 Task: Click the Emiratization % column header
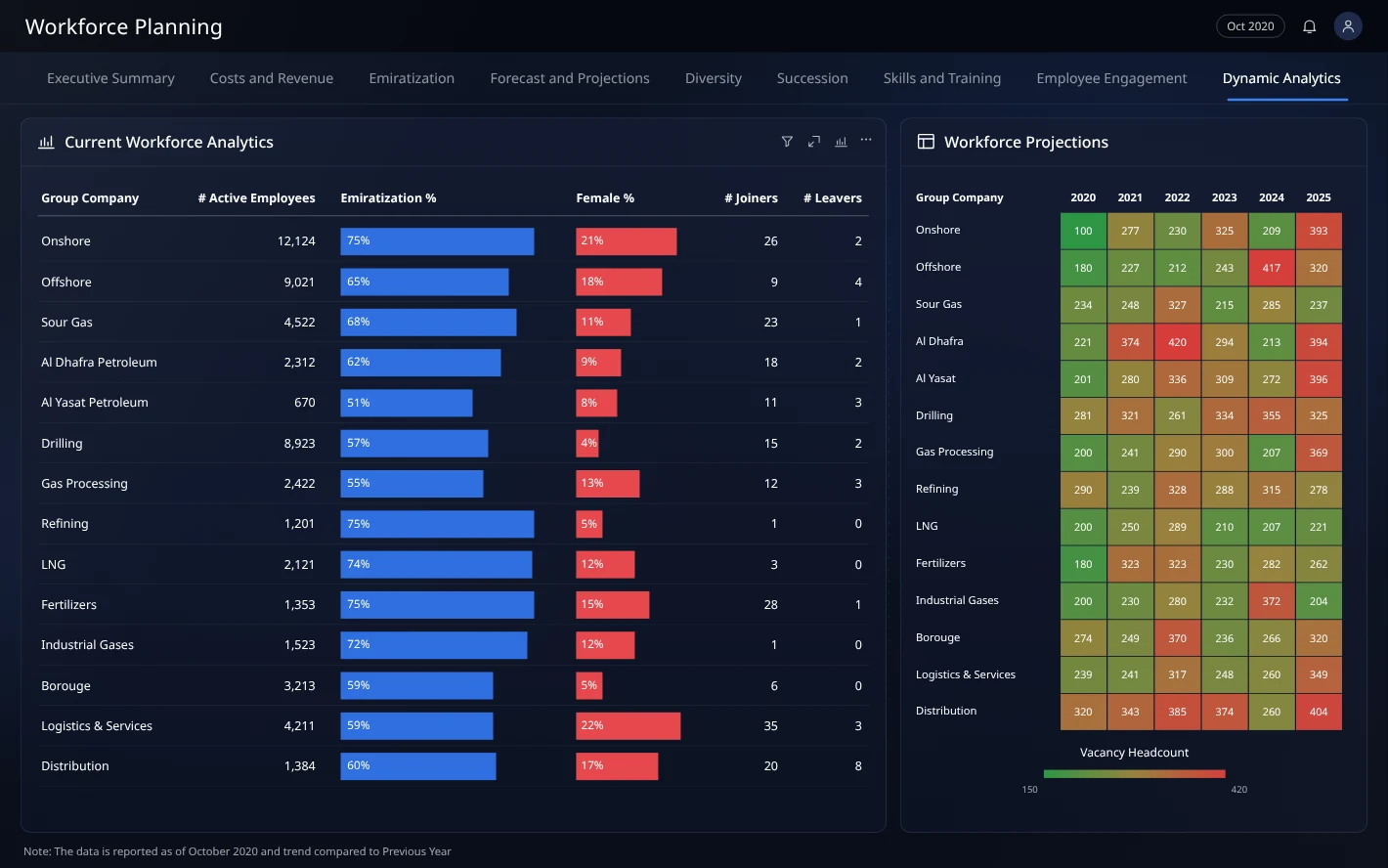(388, 198)
